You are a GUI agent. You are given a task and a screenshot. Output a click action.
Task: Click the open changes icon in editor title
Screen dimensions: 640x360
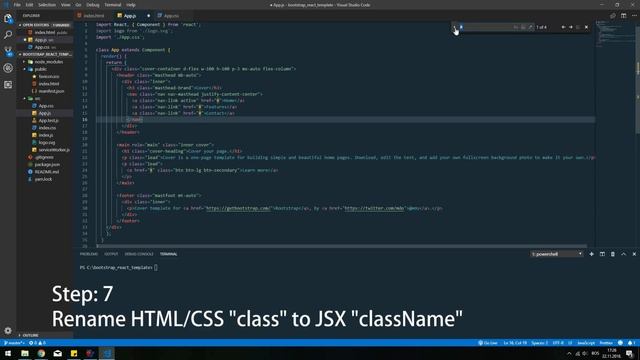(x=613, y=16)
